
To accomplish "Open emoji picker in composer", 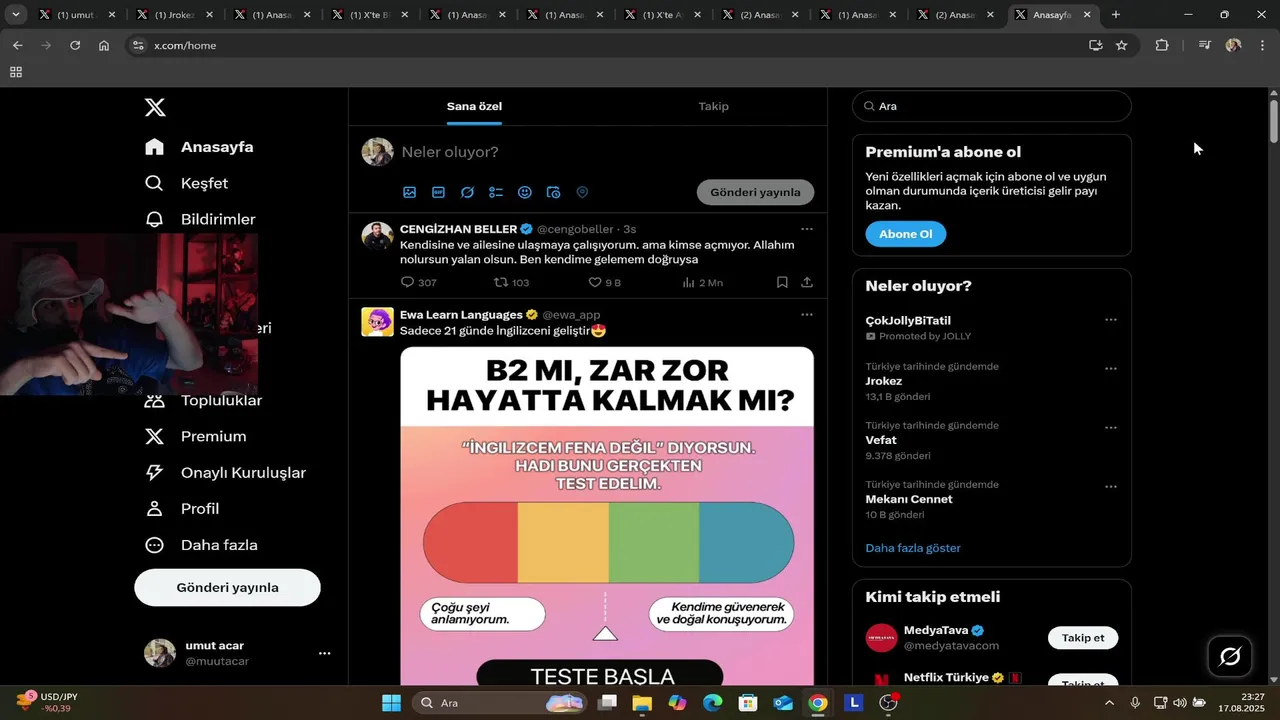I will click(525, 192).
